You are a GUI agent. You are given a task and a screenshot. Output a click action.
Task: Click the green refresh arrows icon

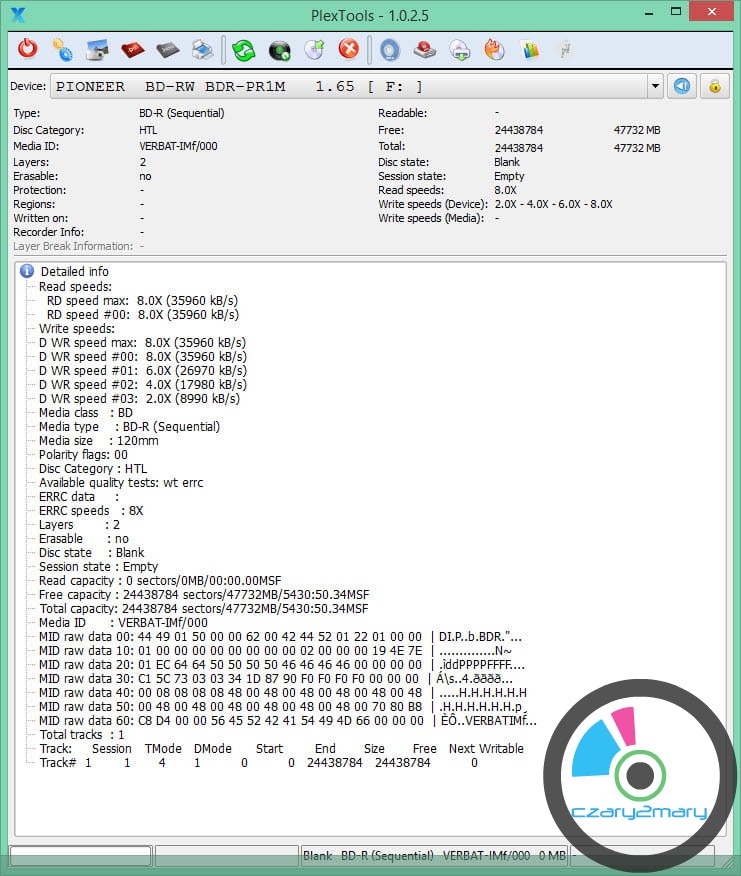pos(244,49)
